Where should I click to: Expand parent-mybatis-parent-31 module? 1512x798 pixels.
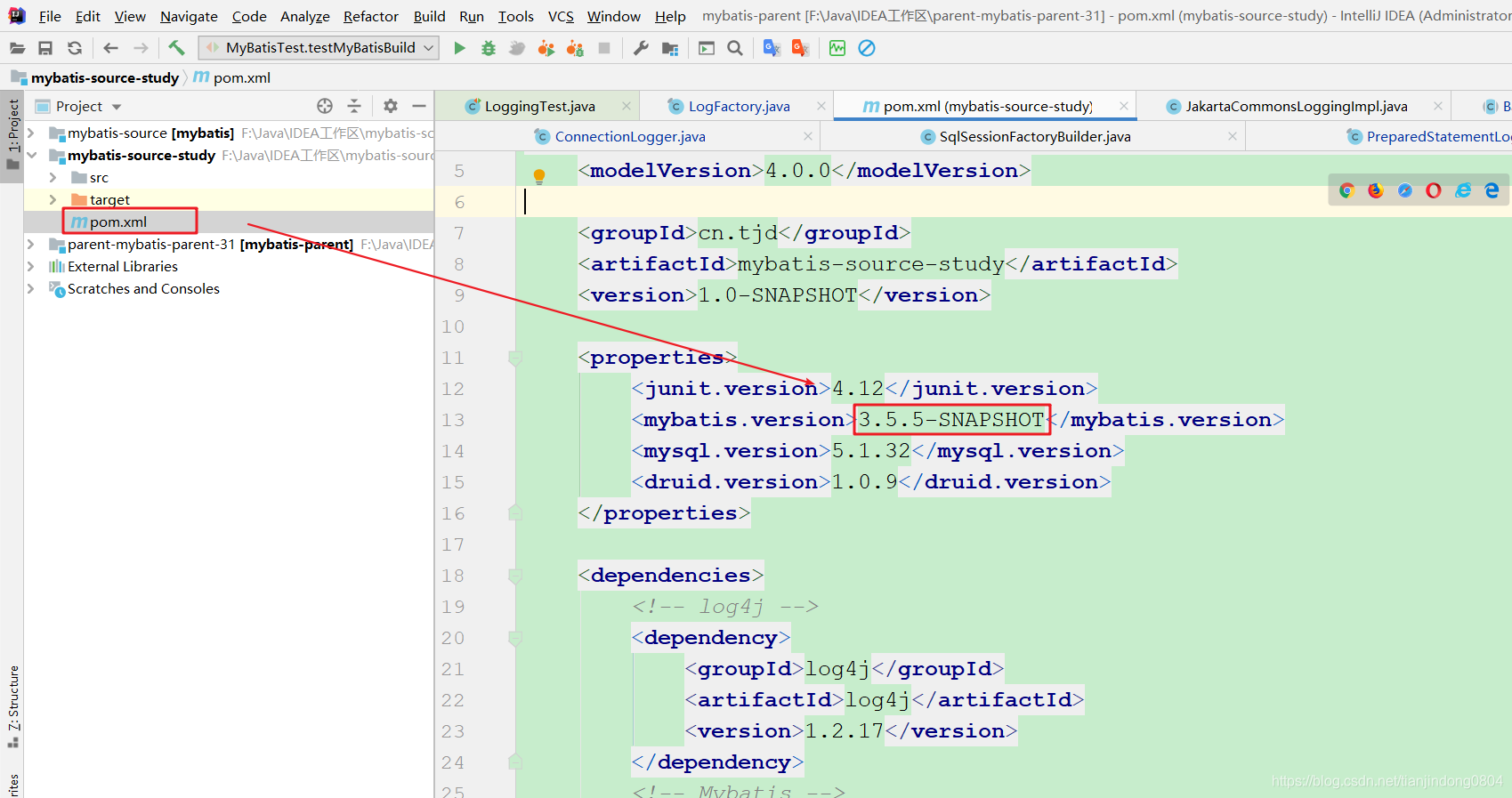31,244
